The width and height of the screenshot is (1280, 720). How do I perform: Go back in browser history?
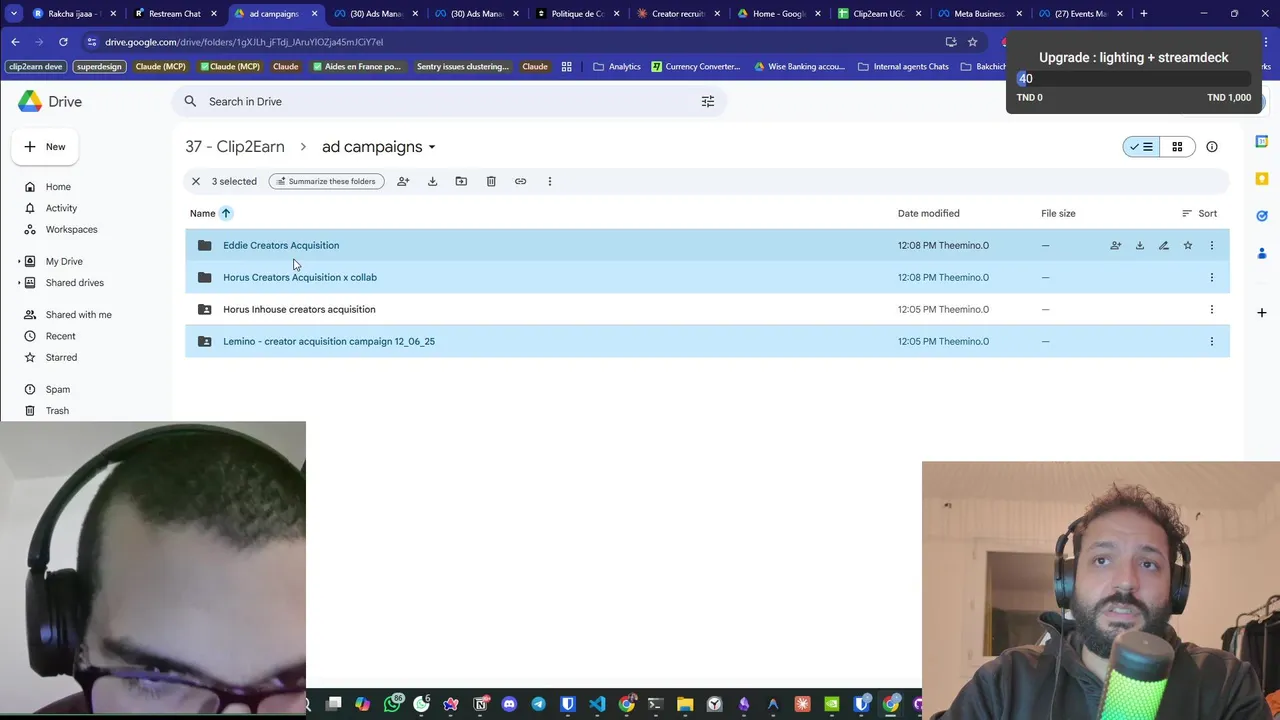coord(15,42)
